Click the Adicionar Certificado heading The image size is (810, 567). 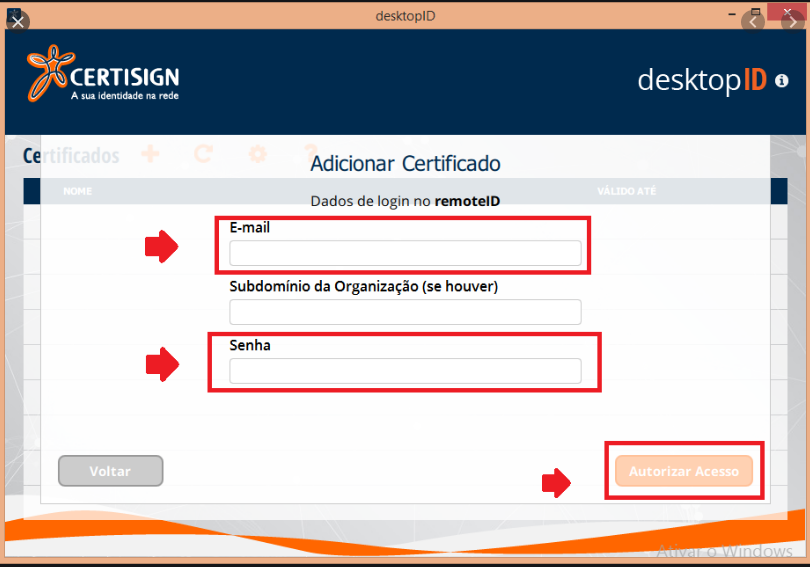pyautogui.click(x=405, y=164)
